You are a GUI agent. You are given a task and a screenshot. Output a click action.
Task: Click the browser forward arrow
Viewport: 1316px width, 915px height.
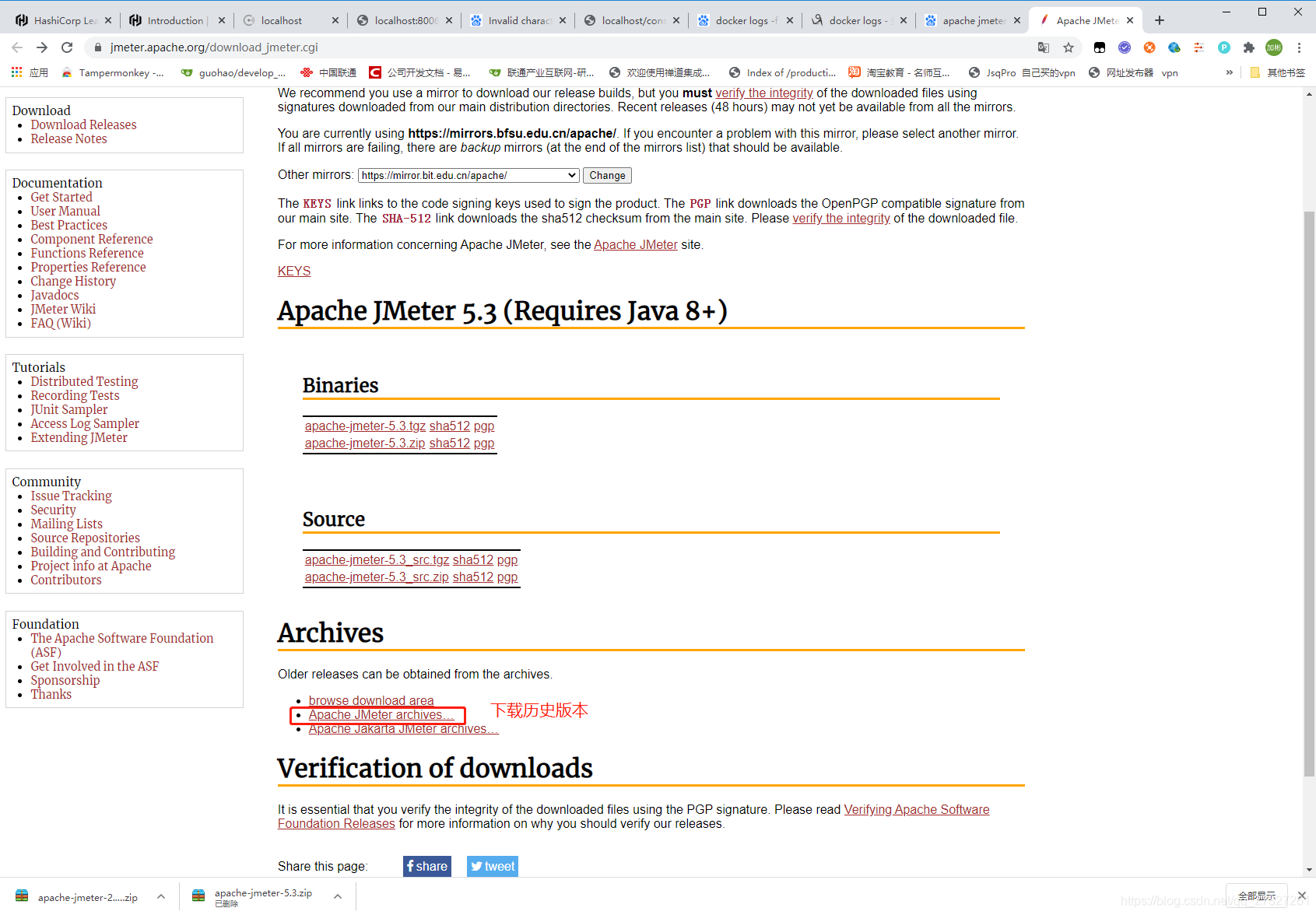[42, 47]
